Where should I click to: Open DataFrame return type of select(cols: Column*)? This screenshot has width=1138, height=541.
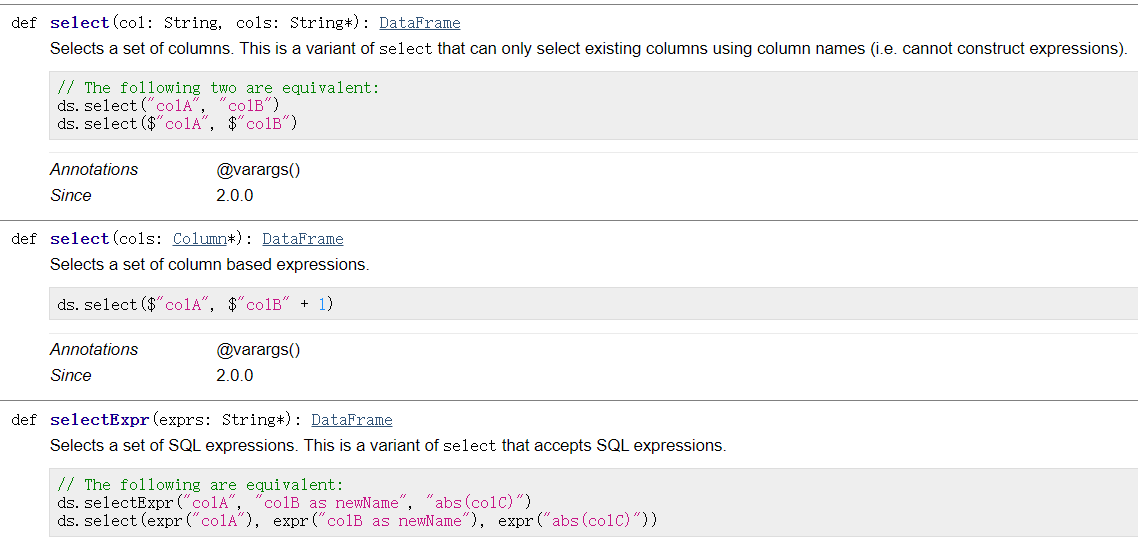pyautogui.click(x=302, y=239)
